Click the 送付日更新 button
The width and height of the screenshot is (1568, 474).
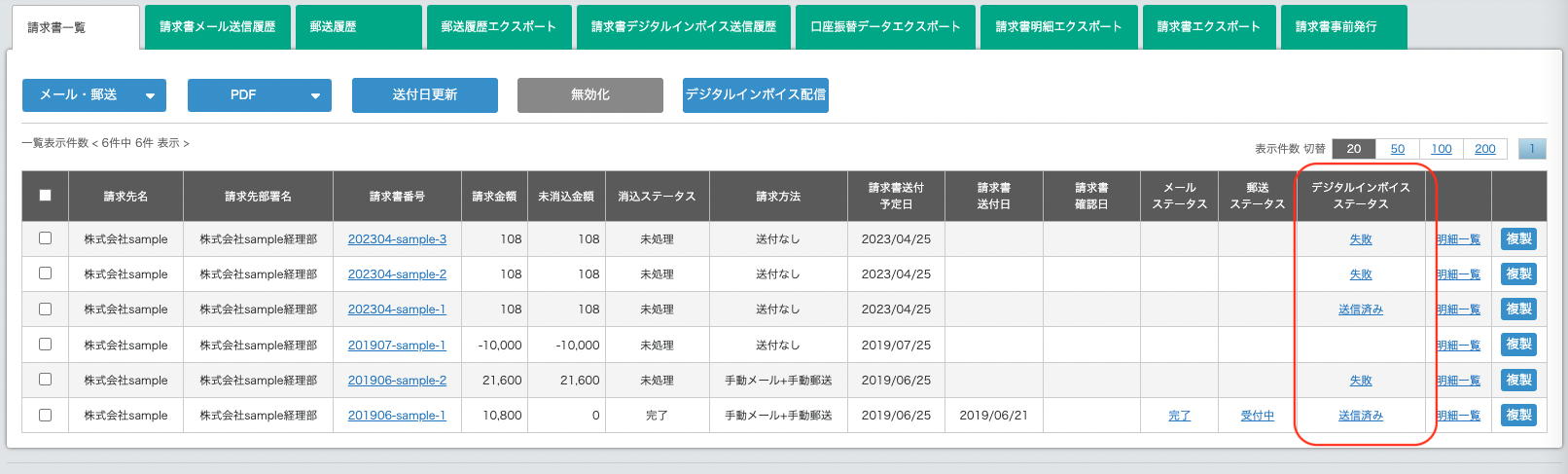pos(425,95)
